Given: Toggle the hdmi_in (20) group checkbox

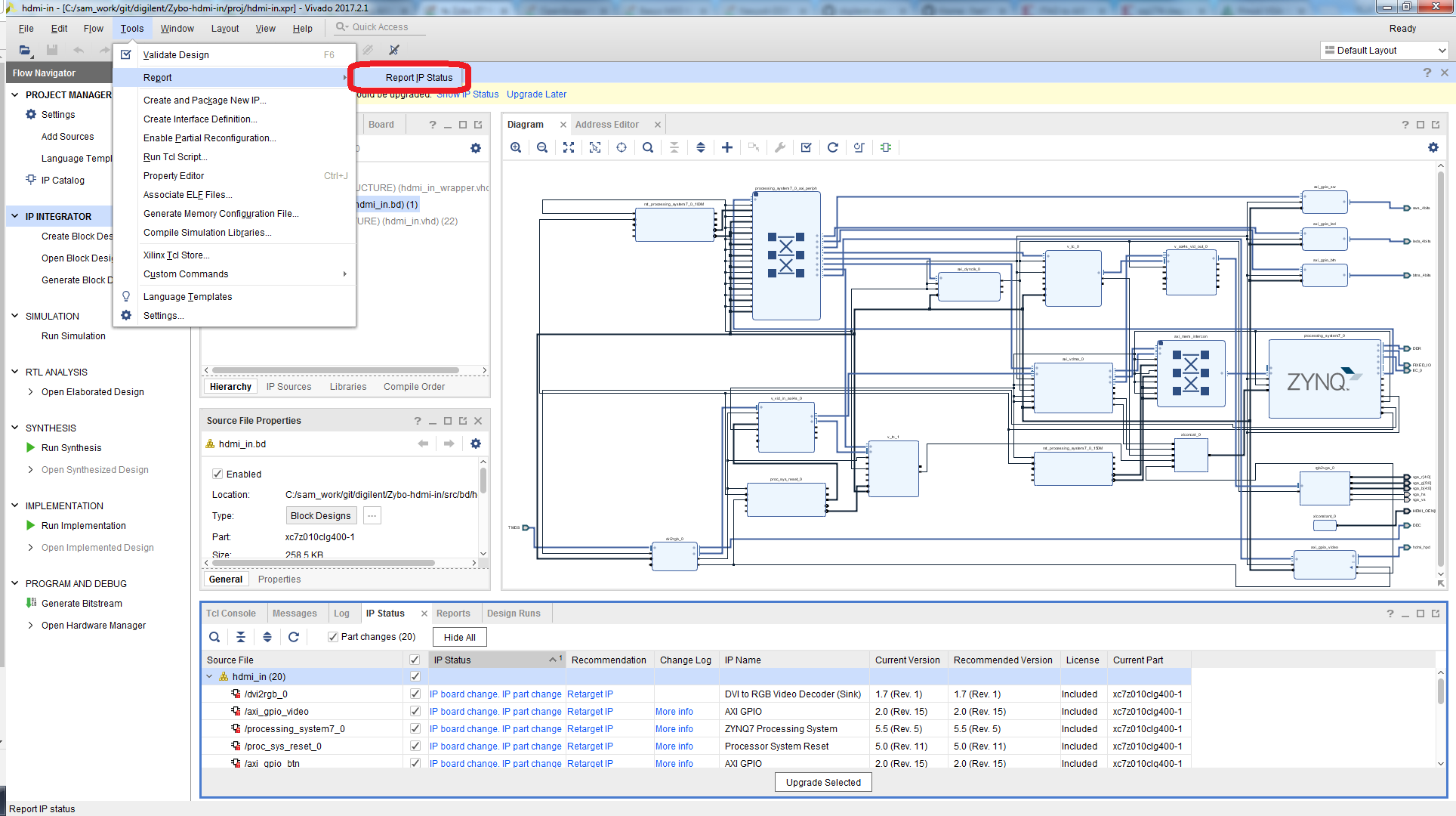Looking at the screenshot, I should tap(415, 676).
